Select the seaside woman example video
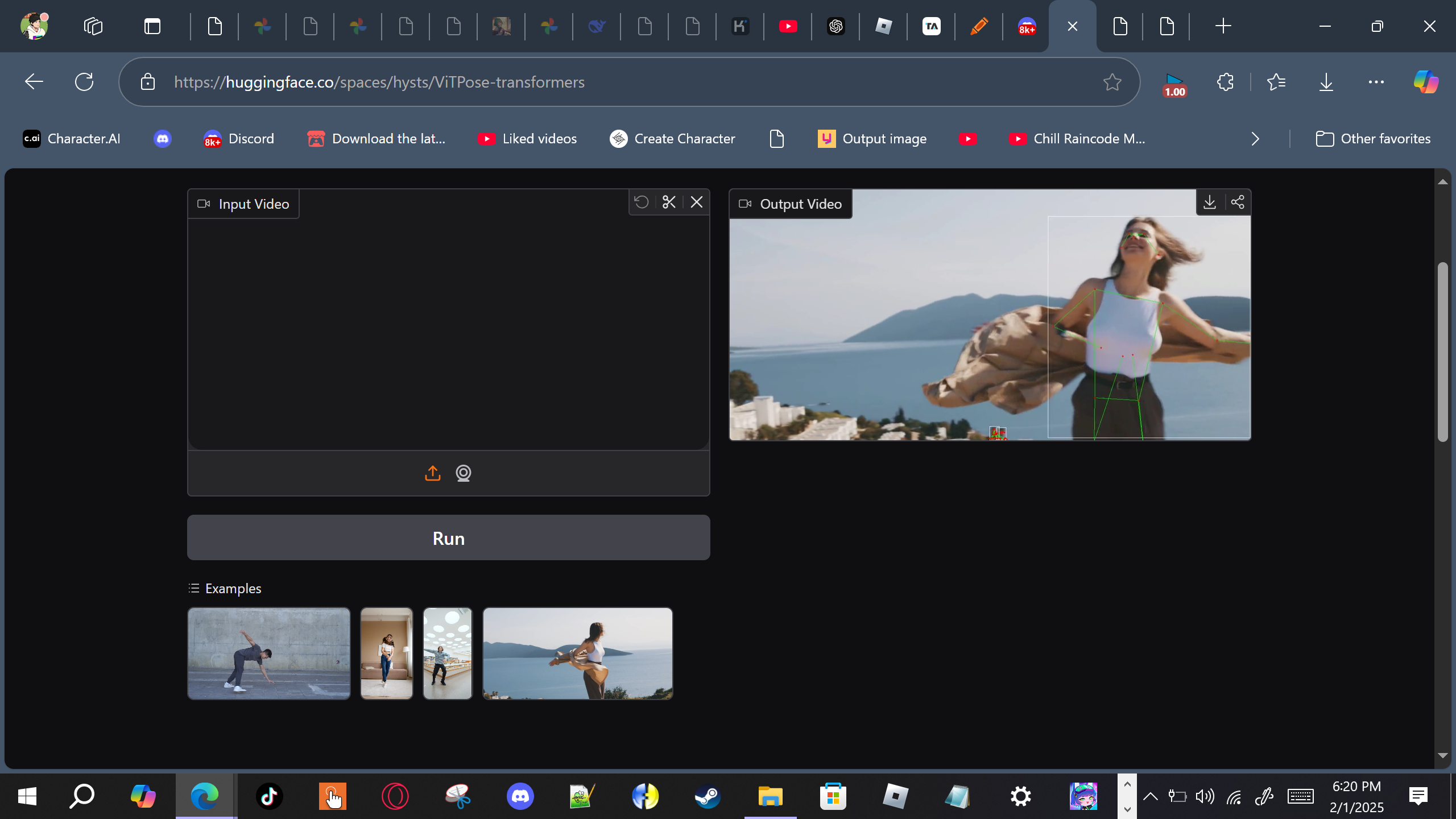This screenshot has width=1456, height=819. 577,653
